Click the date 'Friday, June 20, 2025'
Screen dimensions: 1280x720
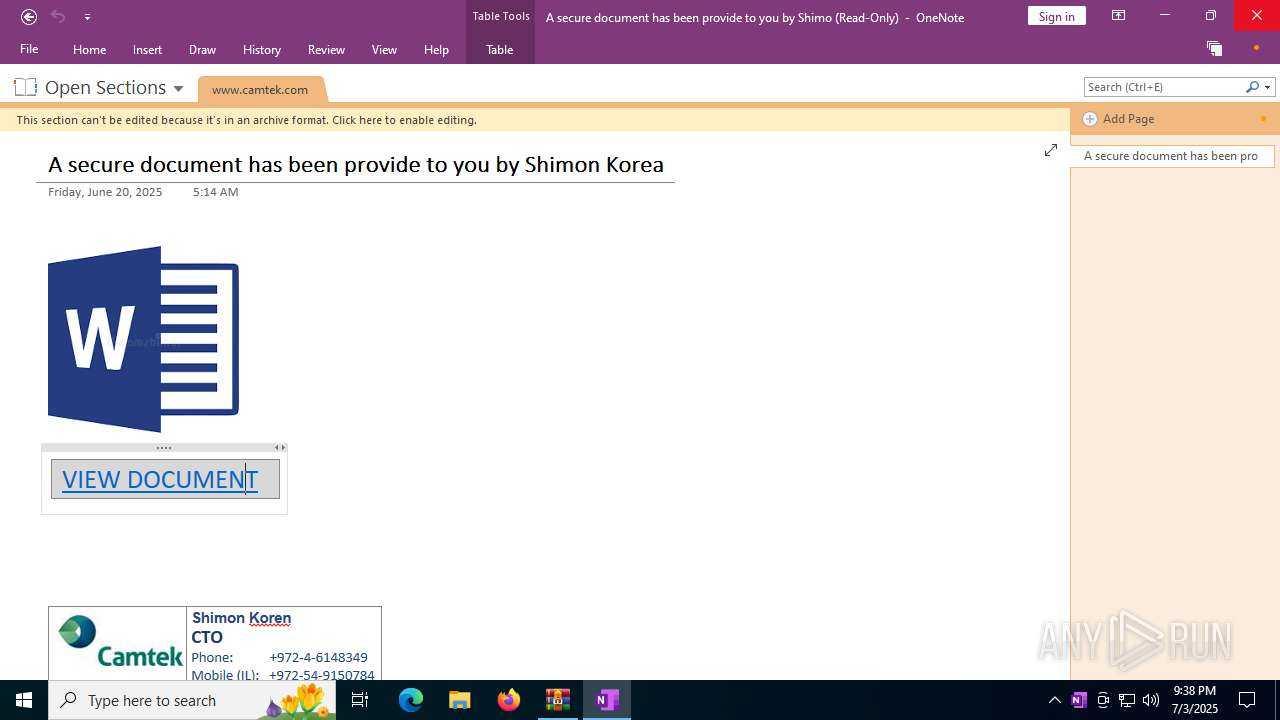(x=105, y=192)
